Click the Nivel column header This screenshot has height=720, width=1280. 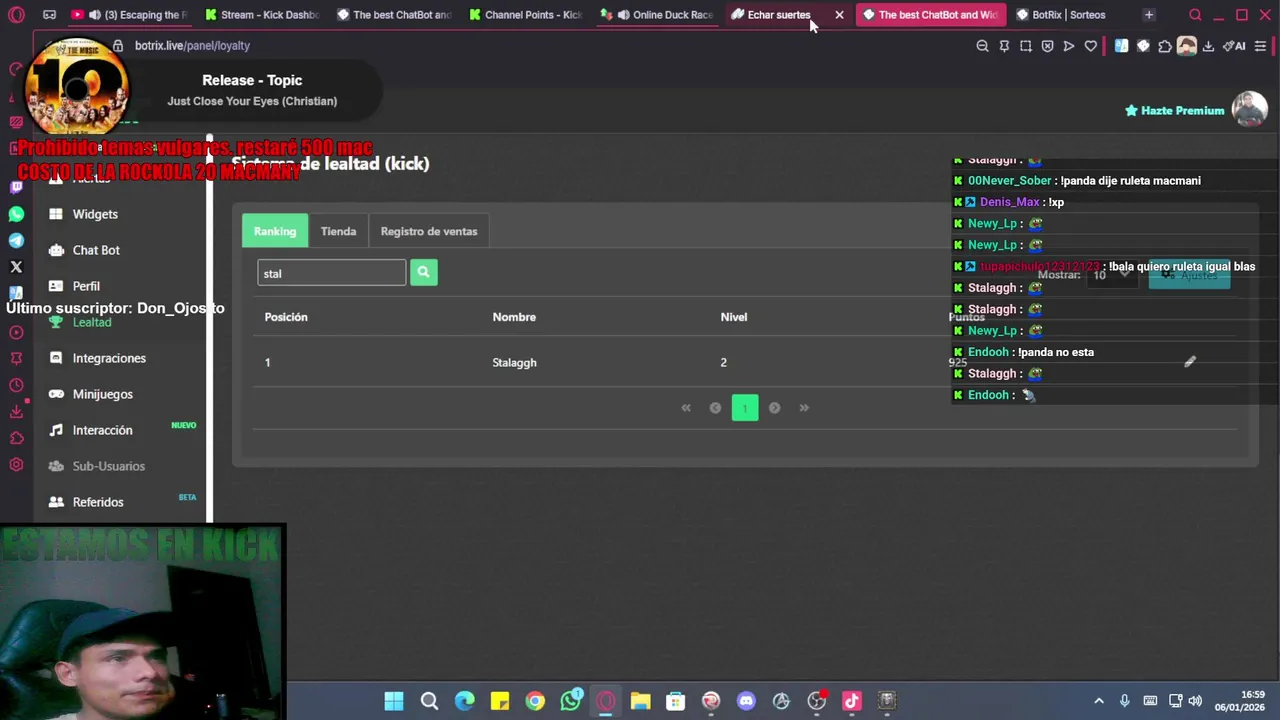734,317
